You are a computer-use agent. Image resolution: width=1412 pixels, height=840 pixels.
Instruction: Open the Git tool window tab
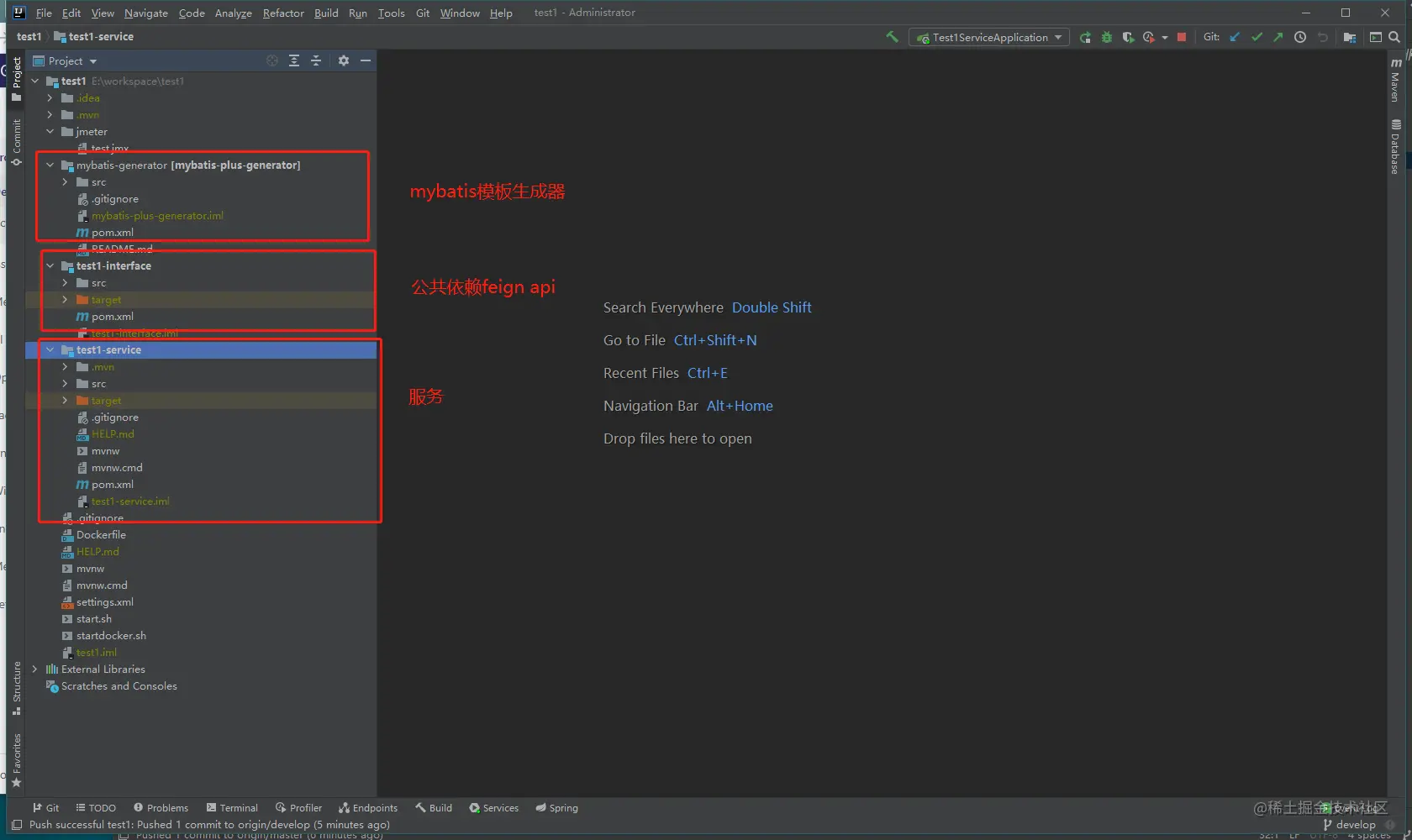tap(45, 808)
